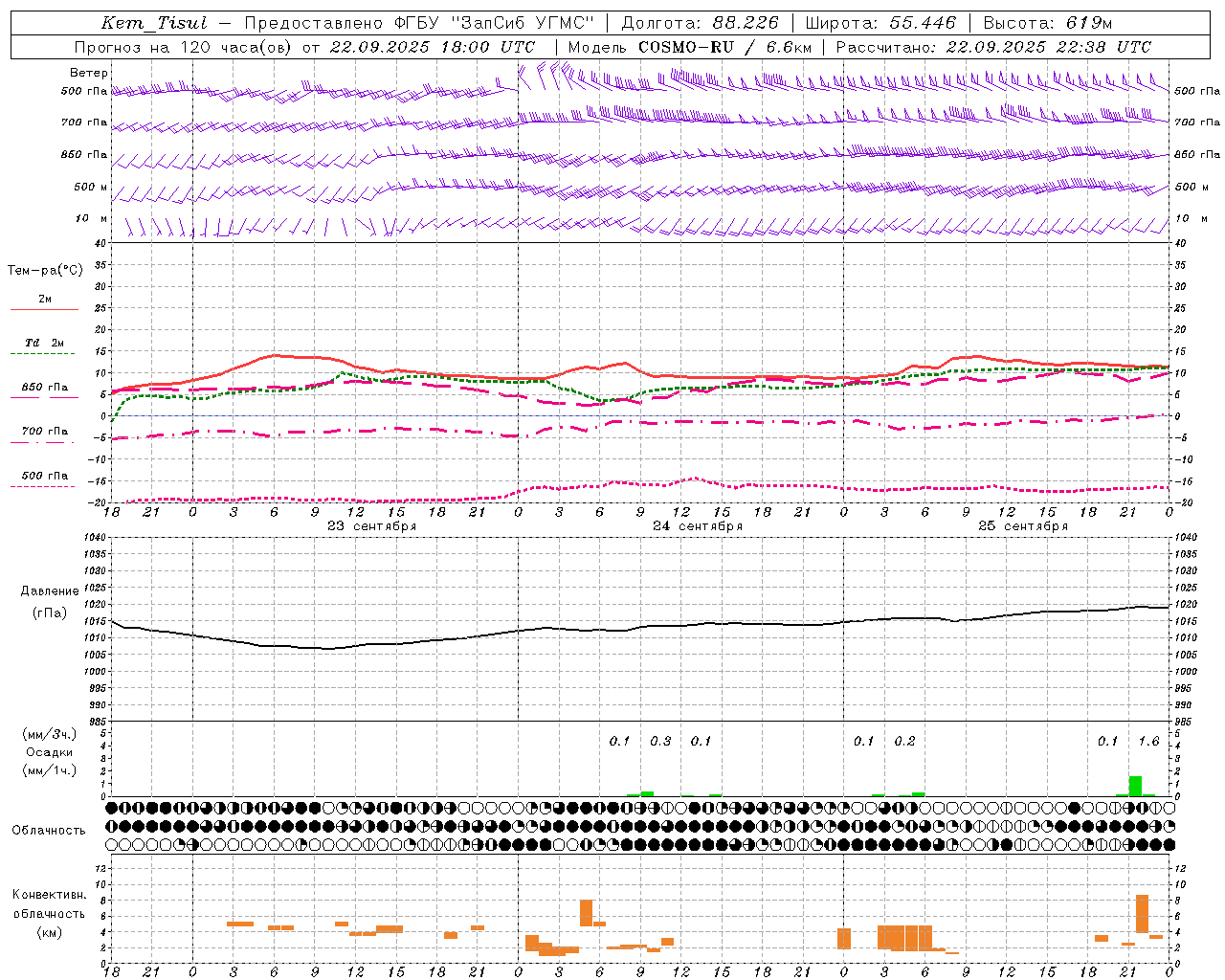Click the (км) unit under convective cloudiness
1225x980 pixels.
click(50, 931)
